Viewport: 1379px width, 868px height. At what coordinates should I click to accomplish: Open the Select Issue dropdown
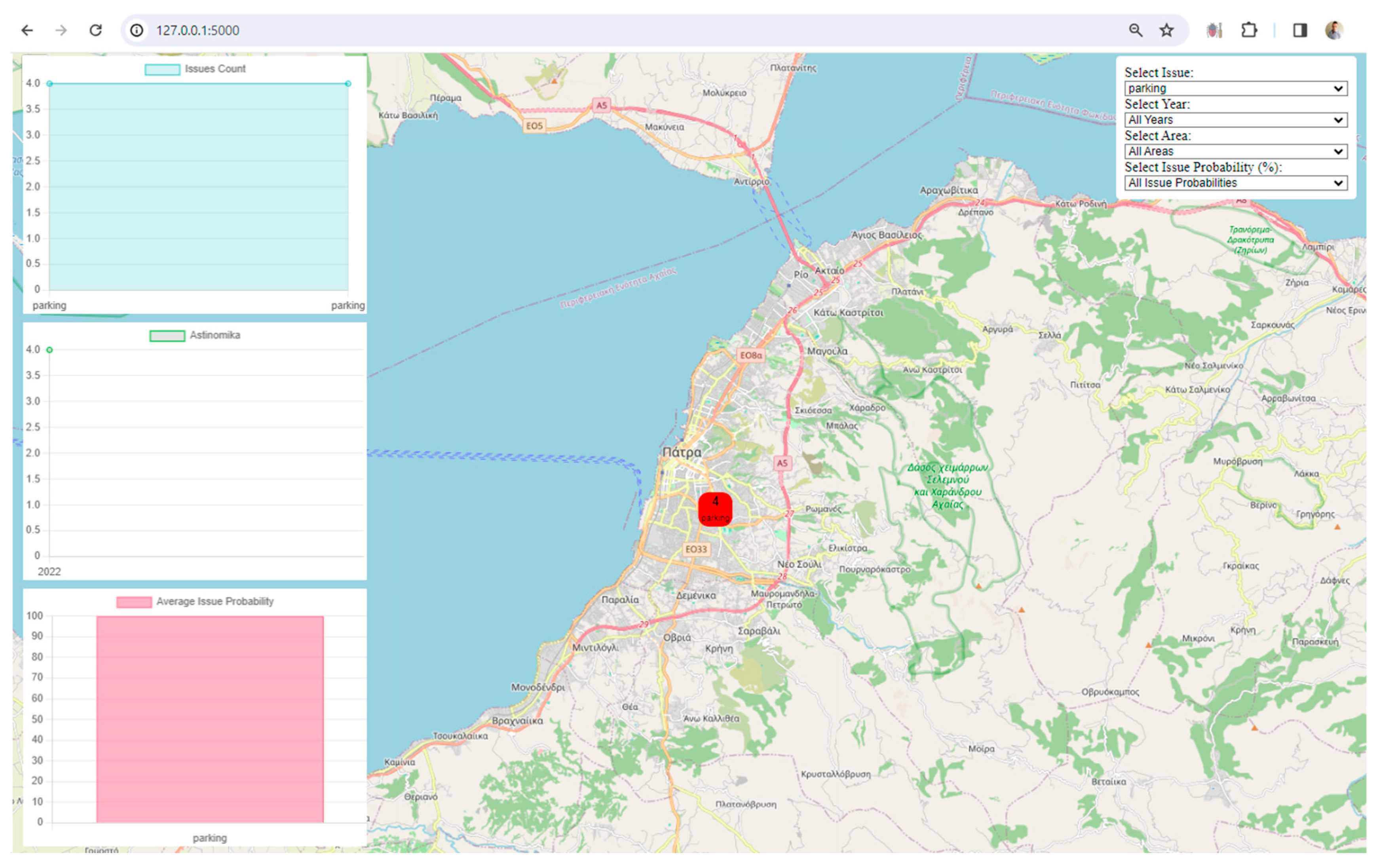pyautogui.click(x=1235, y=88)
